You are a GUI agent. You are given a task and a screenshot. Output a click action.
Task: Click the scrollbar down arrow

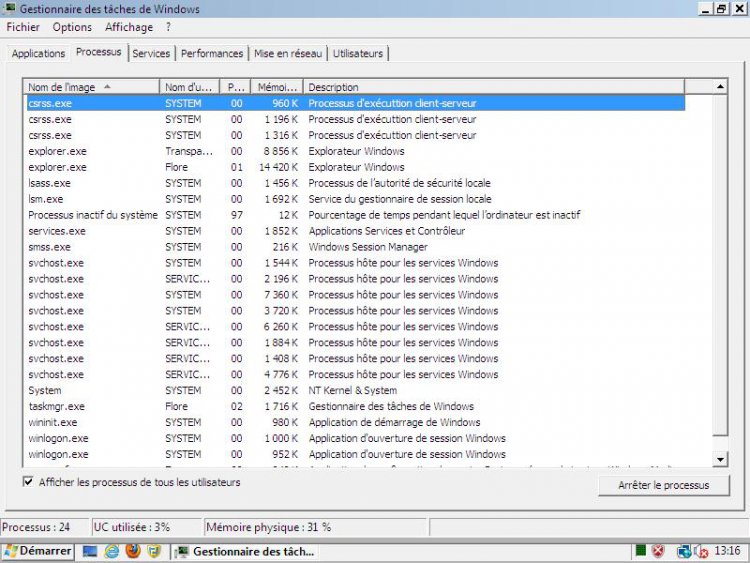720,459
